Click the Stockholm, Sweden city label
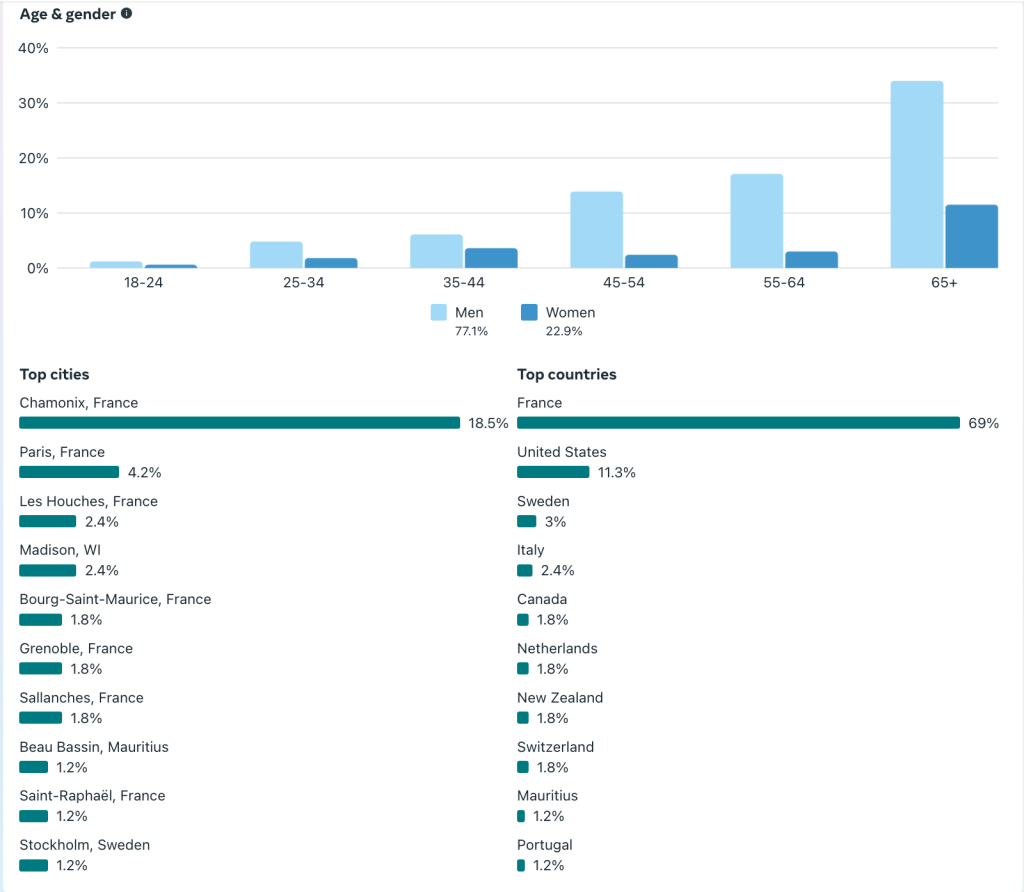Screen dimensions: 1024x892 click(84, 845)
